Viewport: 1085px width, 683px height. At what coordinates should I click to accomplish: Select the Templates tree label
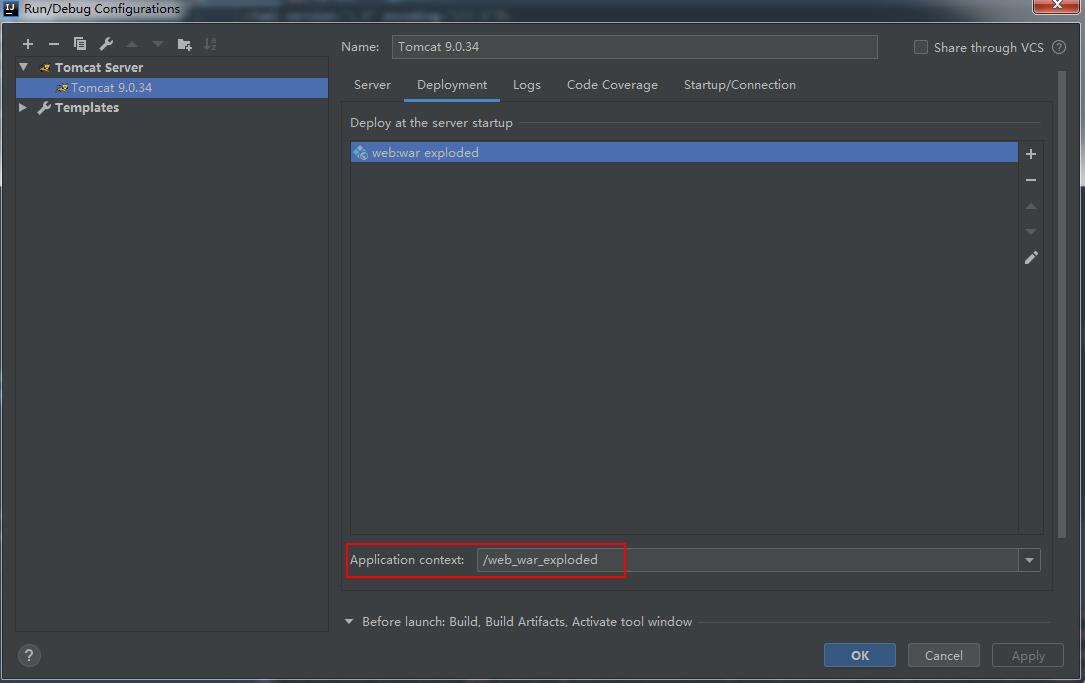pyautogui.click(x=86, y=107)
